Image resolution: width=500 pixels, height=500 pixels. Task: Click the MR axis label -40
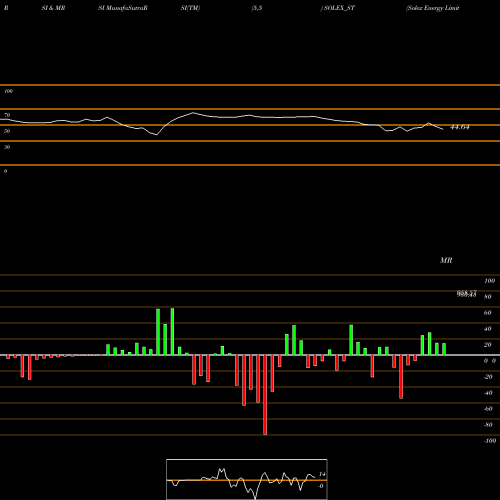click(488, 393)
